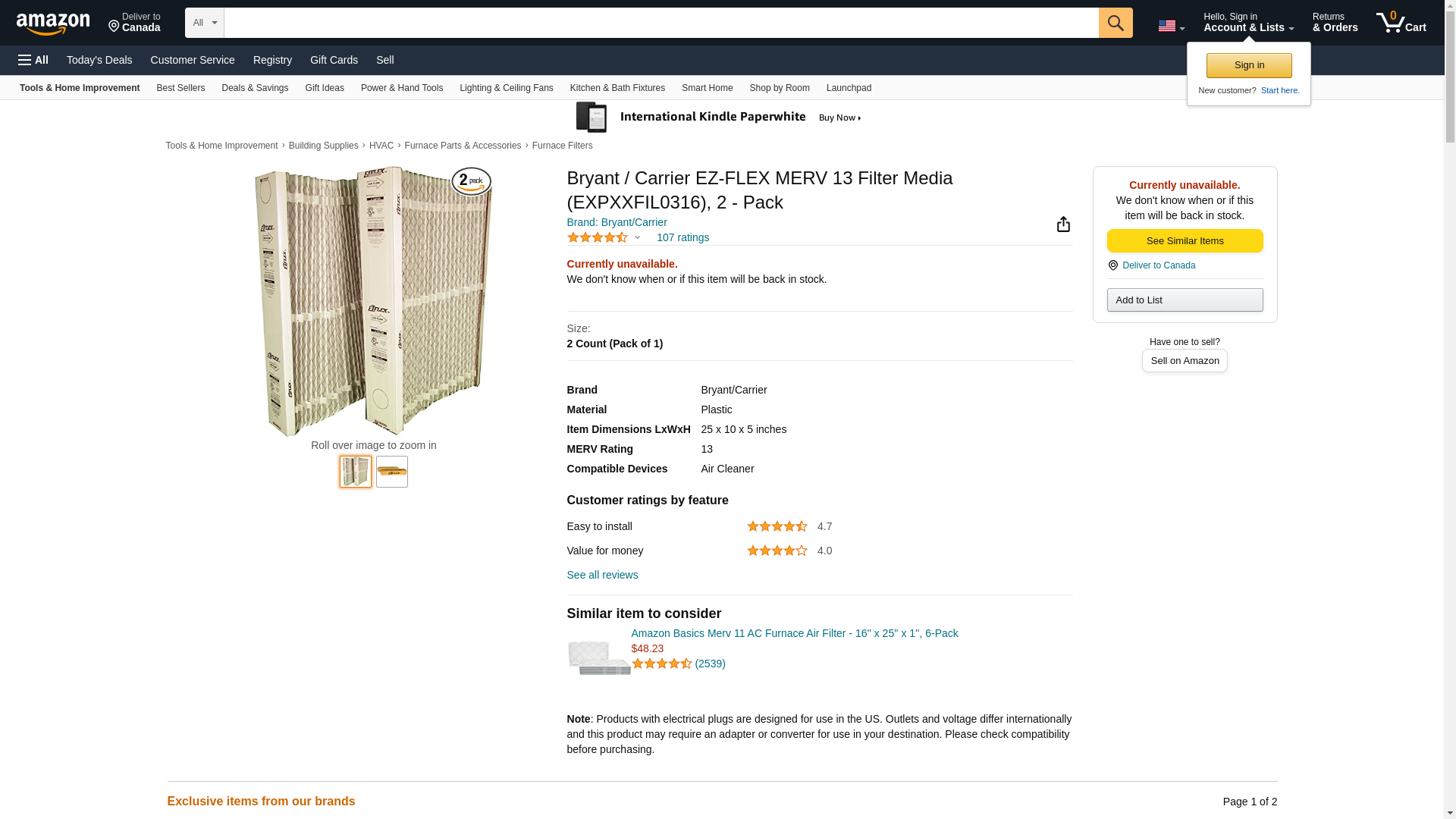Expand the search category All dropdown

point(205,23)
